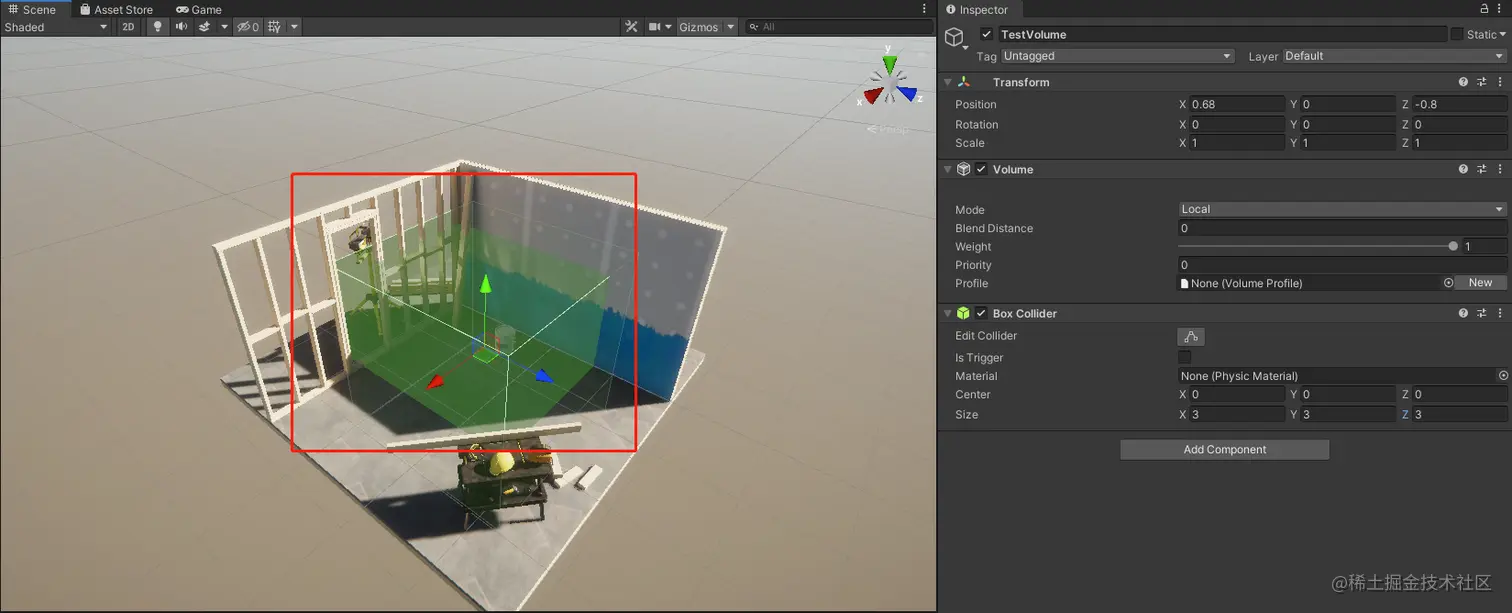Switch to the Asset Store tab
Image resolution: width=1512 pixels, height=613 pixels.
(x=116, y=9)
